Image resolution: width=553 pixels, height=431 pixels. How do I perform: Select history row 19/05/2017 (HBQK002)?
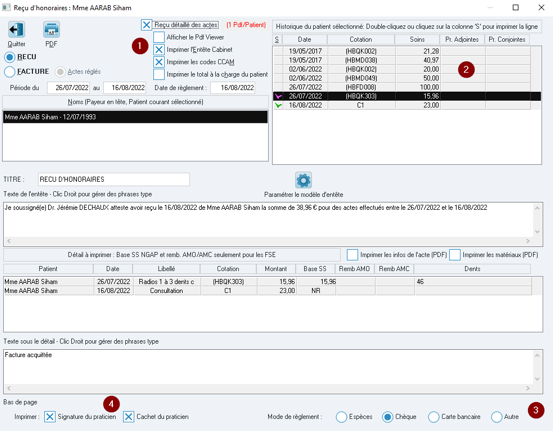(x=402, y=51)
